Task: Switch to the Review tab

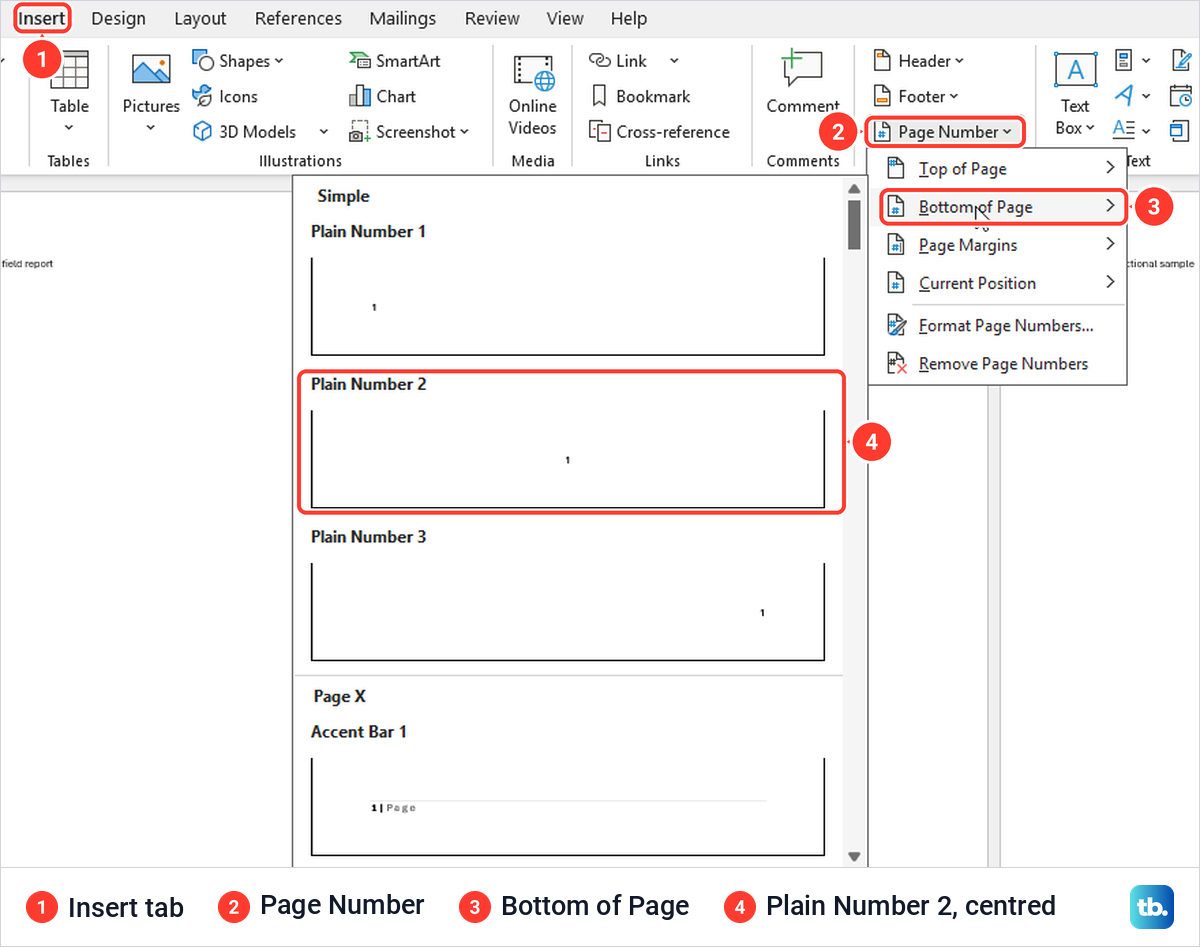Action: tap(492, 18)
